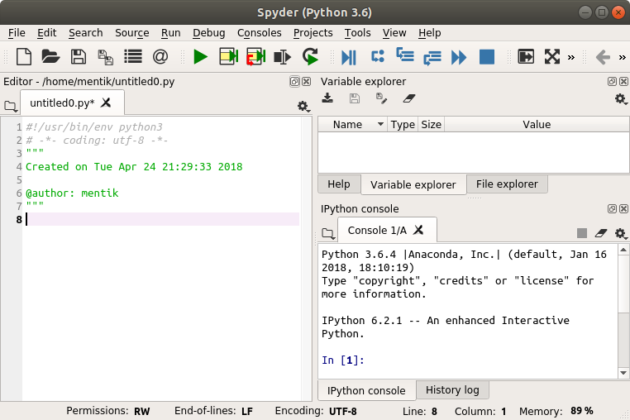Open a file with the folder icon
630x420 pixels.
pyautogui.click(x=51, y=57)
